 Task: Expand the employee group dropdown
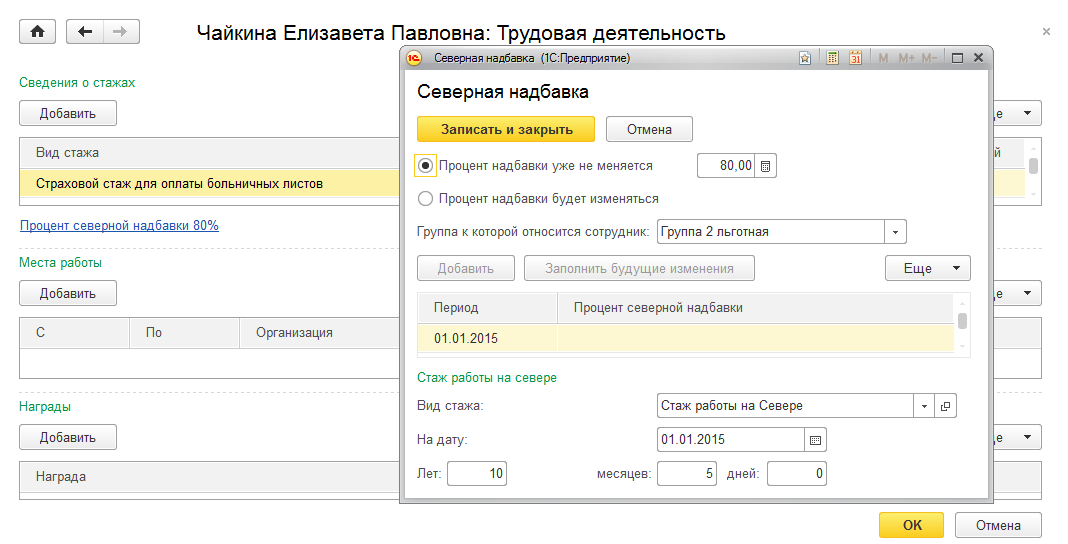pyautogui.click(x=895, y=232)
